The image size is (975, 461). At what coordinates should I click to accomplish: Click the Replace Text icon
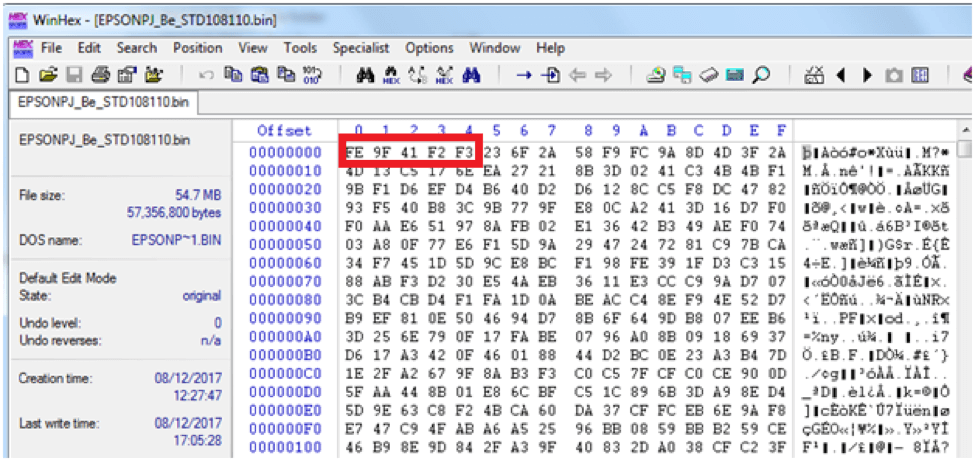(x=418, y=76)
